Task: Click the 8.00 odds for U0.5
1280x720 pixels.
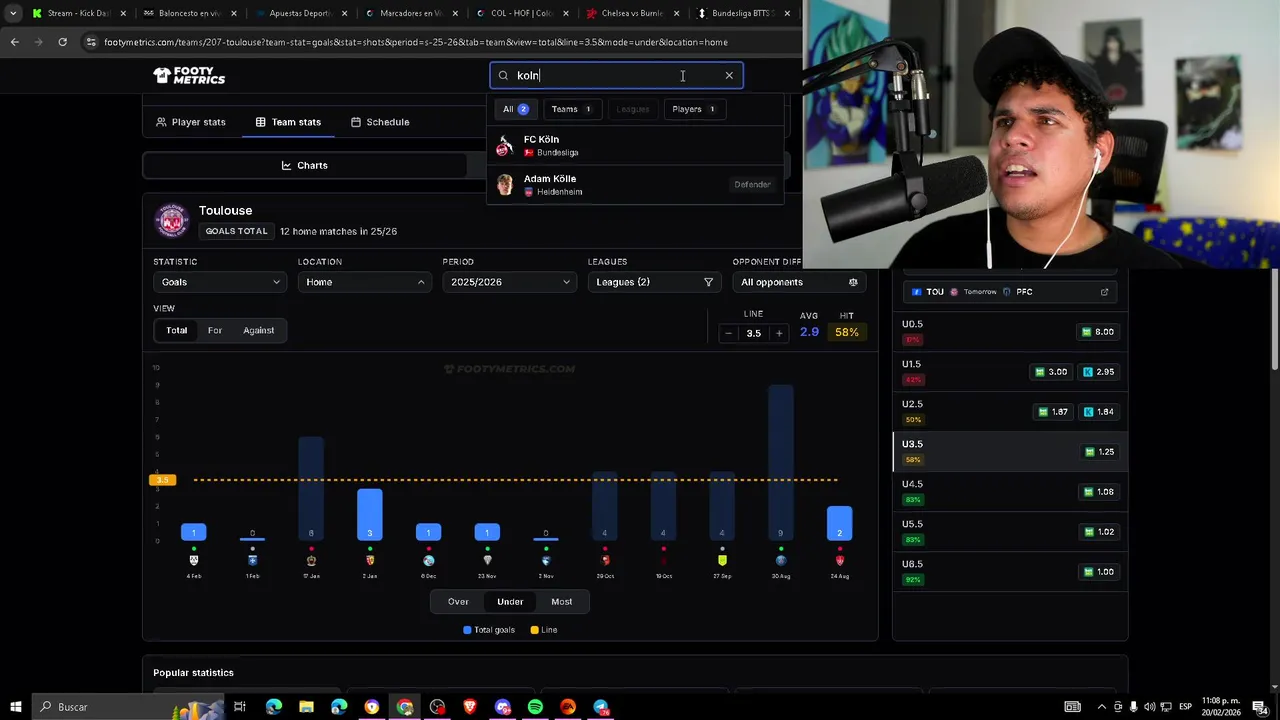Action: click(1097, 332)
